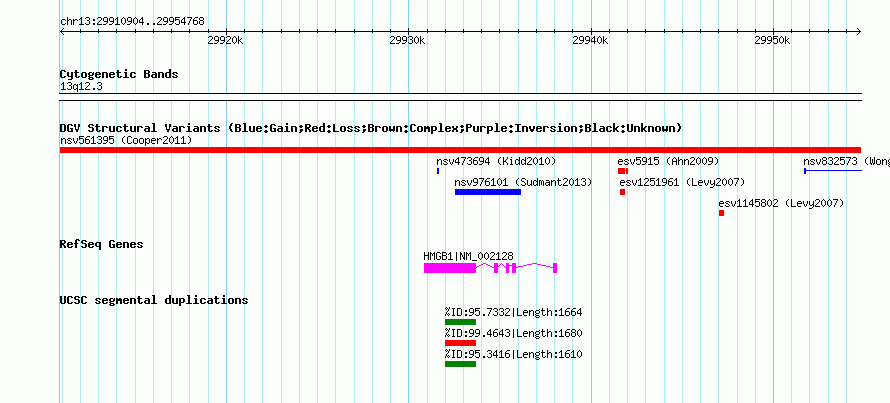890x403 pixels.
Task: Click the blue nsv832573 gain line
Action: click(833, 171)
